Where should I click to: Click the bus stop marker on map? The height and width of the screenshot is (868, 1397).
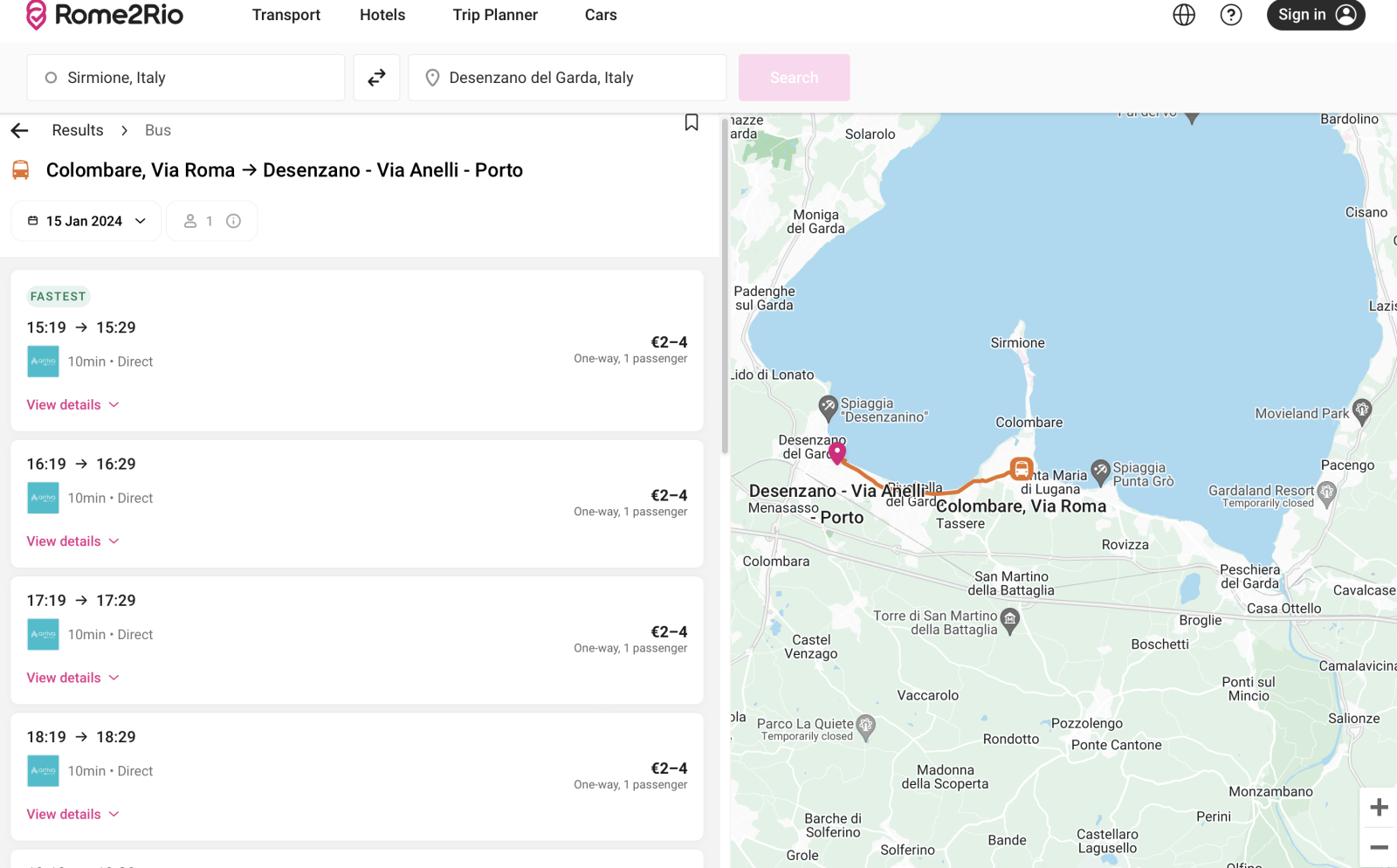(x=1021, y=469)
